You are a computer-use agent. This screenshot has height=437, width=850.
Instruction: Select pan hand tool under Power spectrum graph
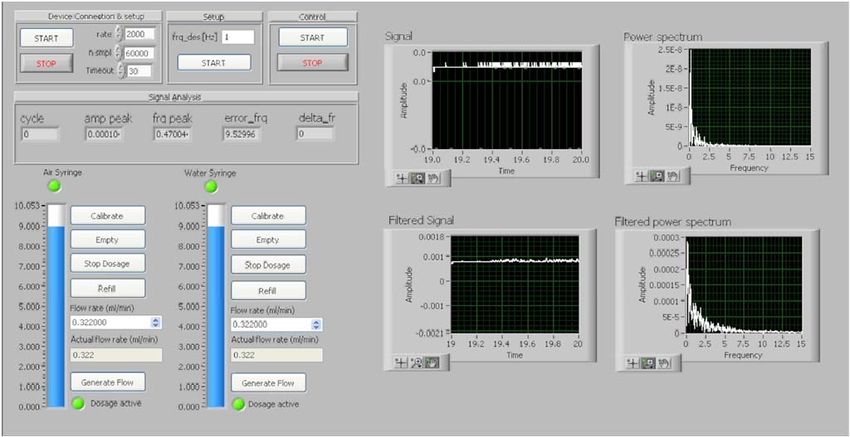672,176
